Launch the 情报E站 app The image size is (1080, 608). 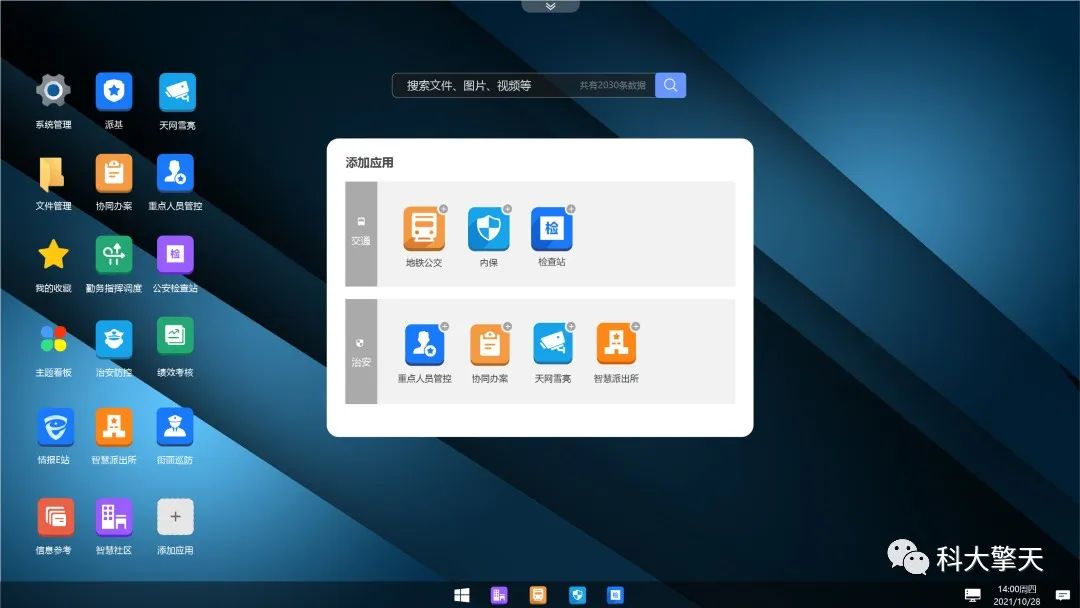54,427
